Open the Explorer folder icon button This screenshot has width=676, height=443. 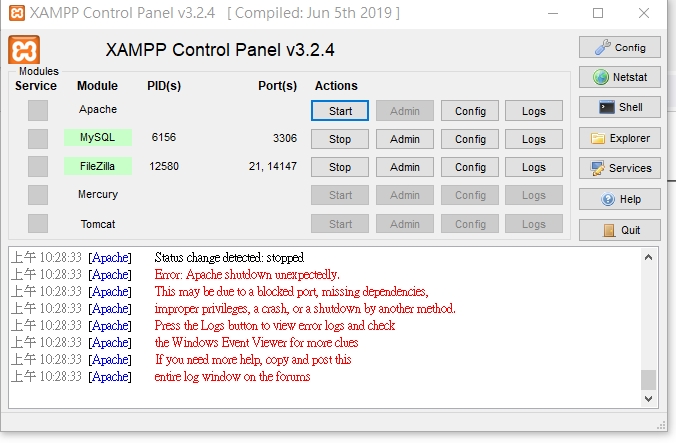pos(620,138)
